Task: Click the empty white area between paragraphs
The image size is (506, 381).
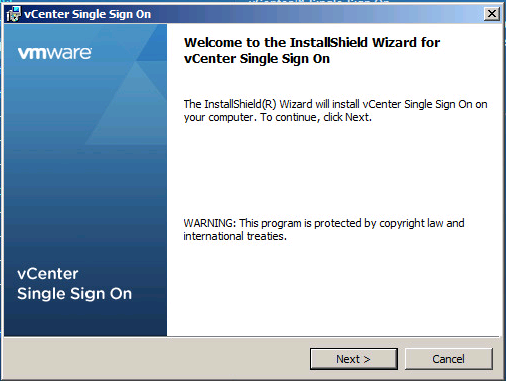Action: click(333, 170)
